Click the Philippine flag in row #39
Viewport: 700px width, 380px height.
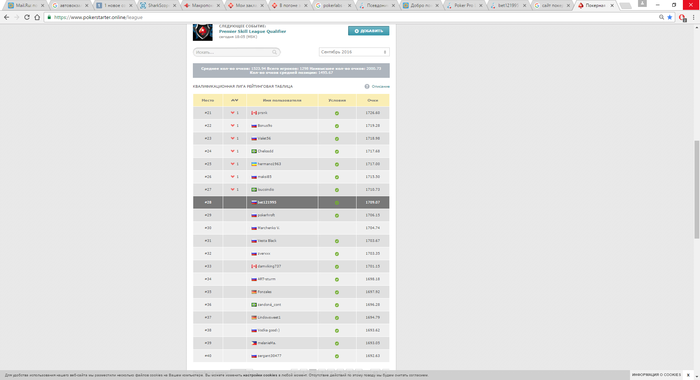[254, 343]
